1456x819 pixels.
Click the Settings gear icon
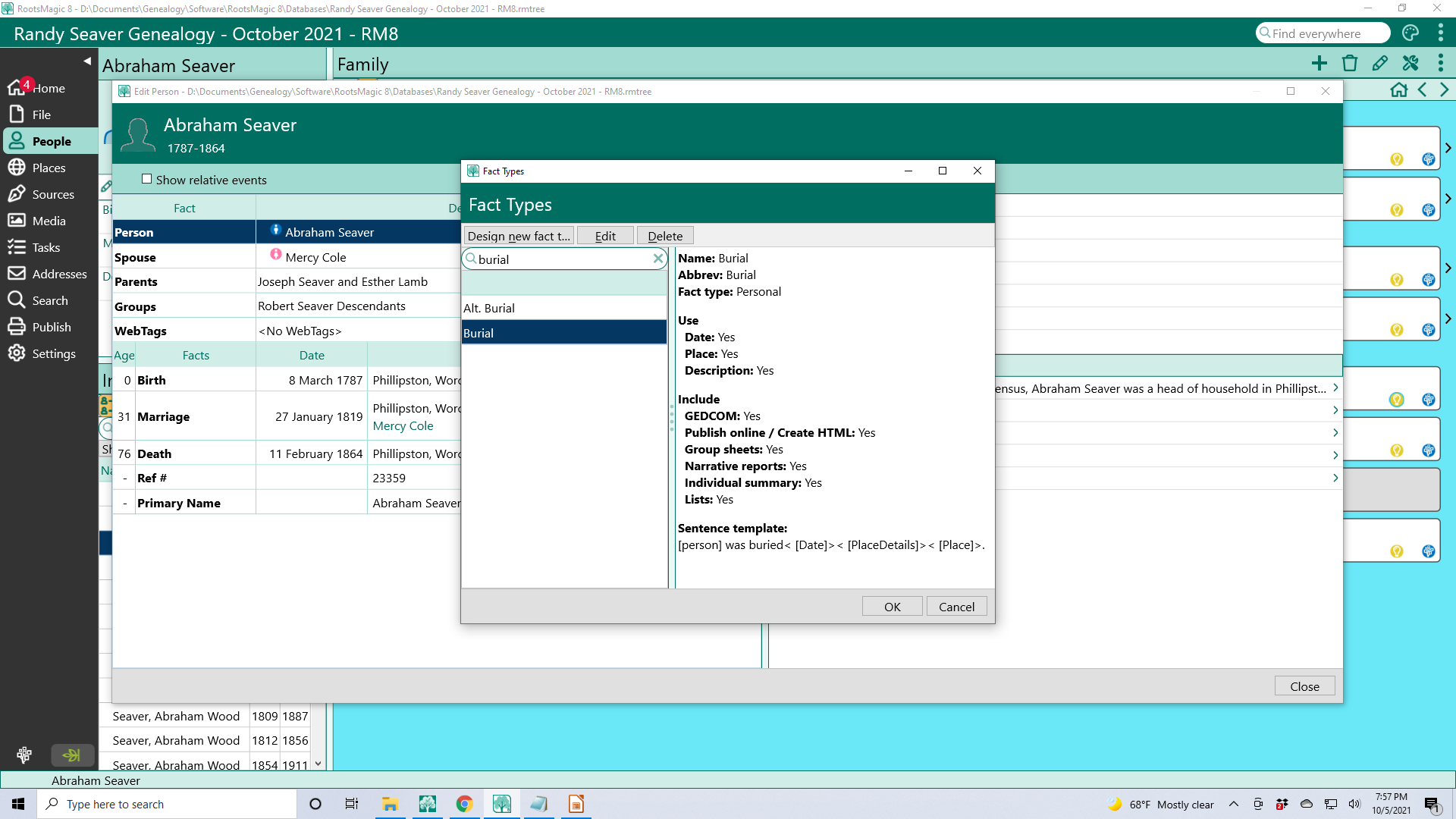click(17, 353)
